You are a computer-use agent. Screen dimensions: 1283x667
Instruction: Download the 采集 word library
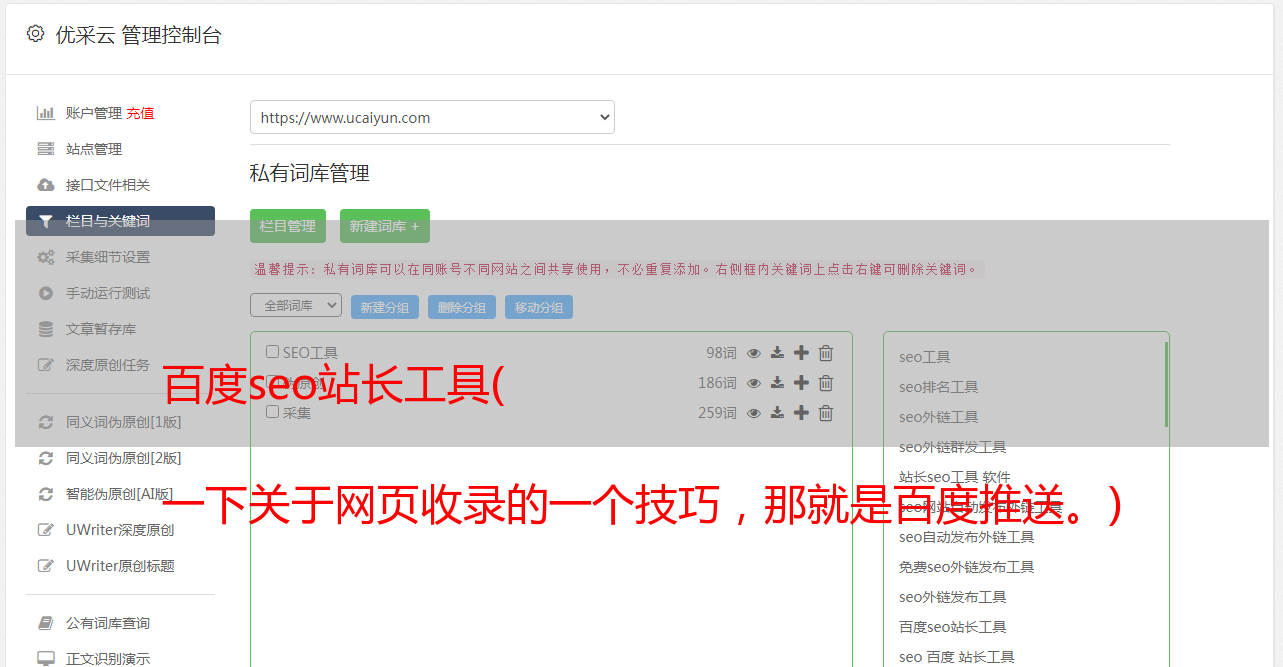pos(778,413)
